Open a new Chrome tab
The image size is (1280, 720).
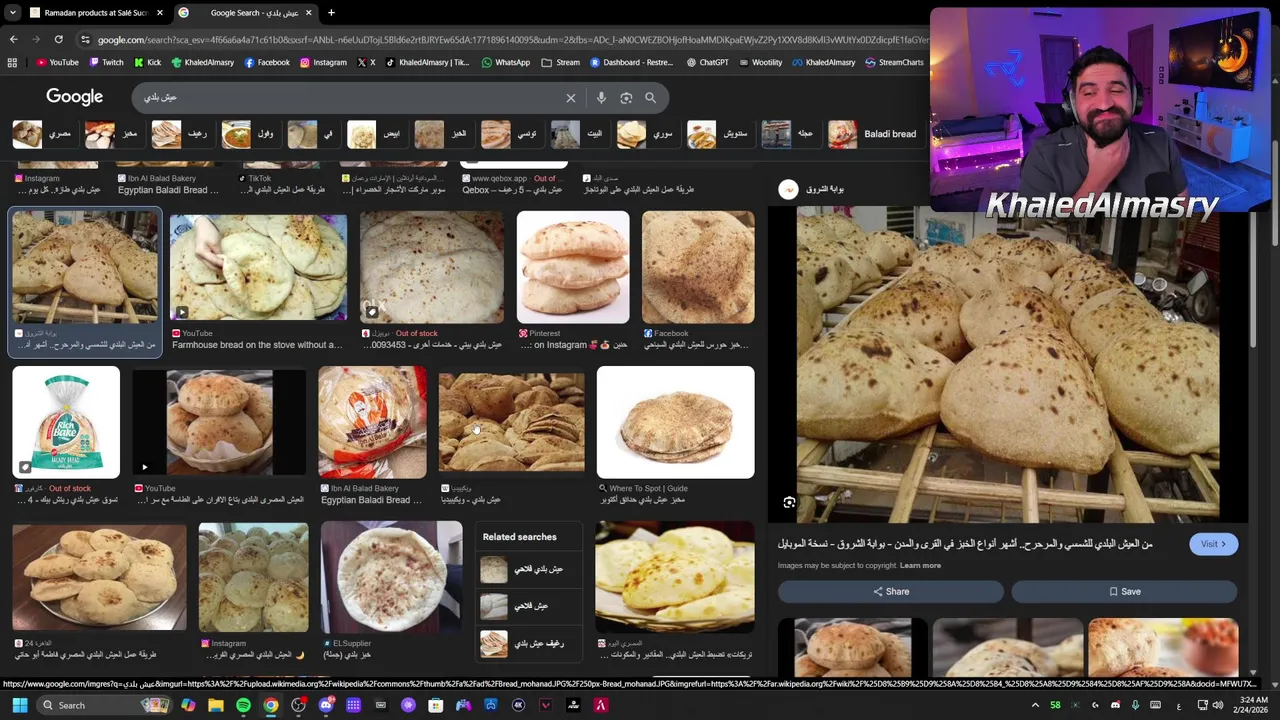331,13
